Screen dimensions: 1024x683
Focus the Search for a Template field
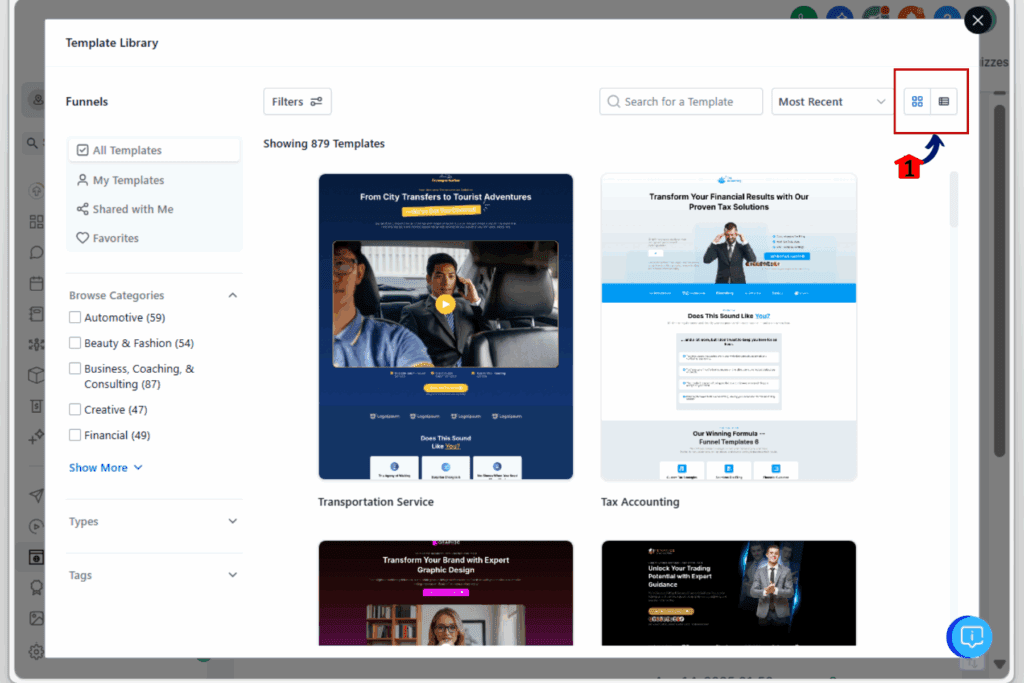[x=680, y=101]
